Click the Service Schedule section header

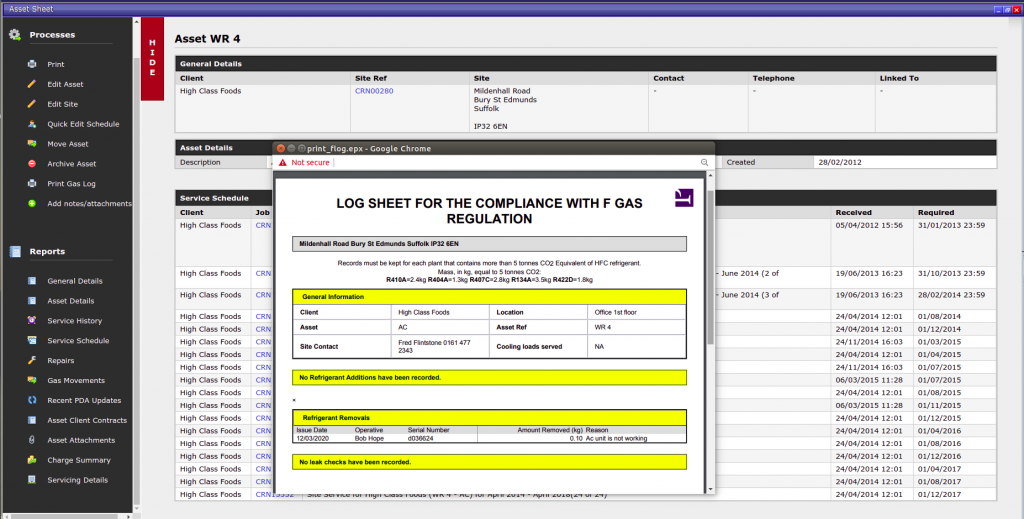click(x=214, y=198)
